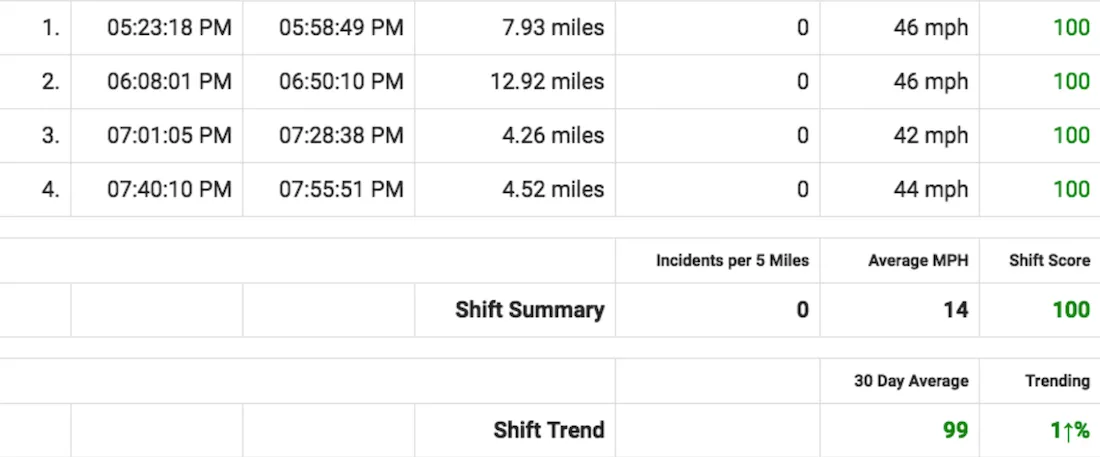Select the average MPH value 14
The width and height of the screenshot is (1100, 457).
click(956, 310)
